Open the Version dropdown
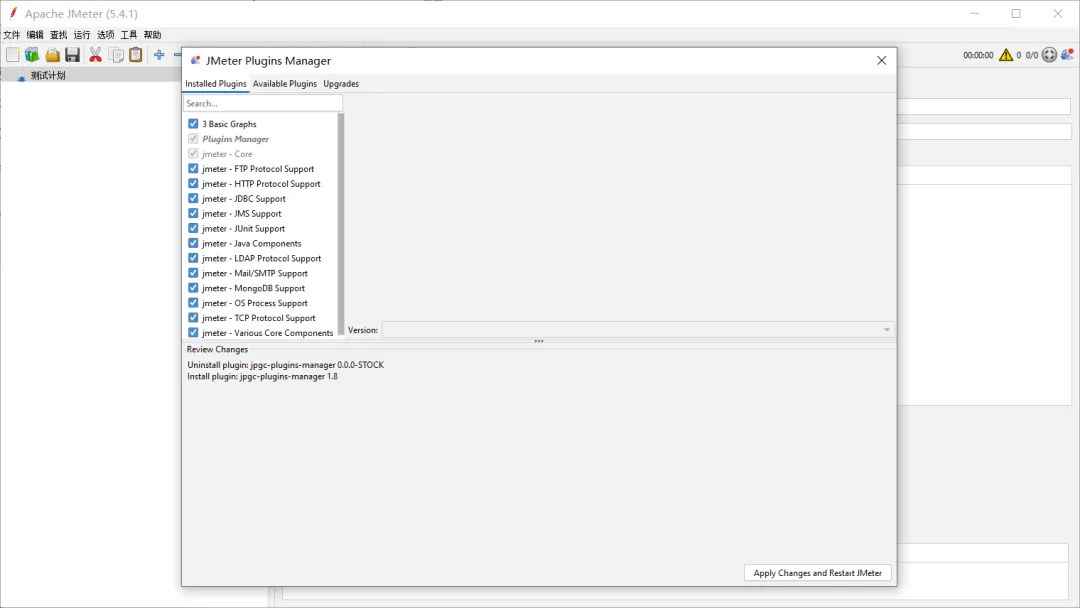This screenshot has height=608, width=1080. [x=638, y=330]
